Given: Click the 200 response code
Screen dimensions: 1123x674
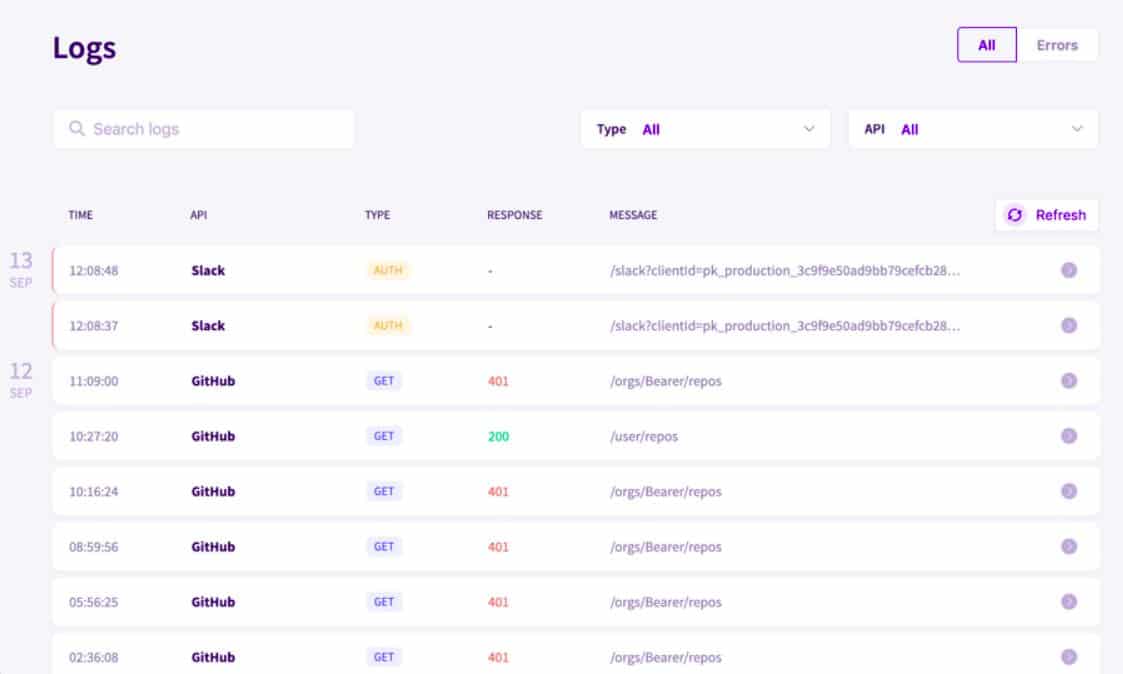Looking at the screenshot, I should click(x=498, y=436).
